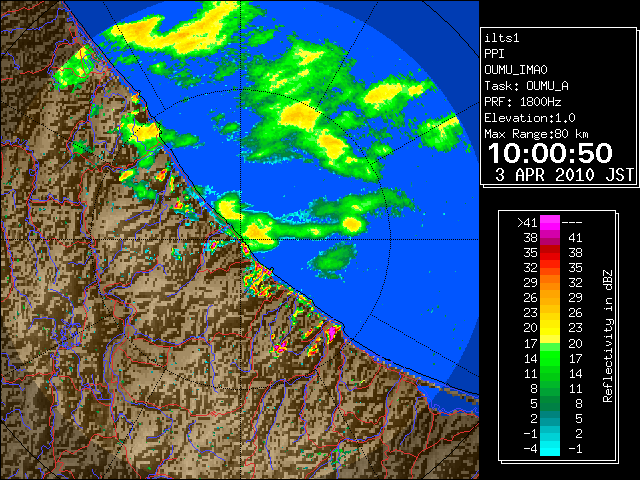The height and width of the screenshot is (480, 640).
Task: Pick the dark green legend band at 8 dBZ
Action: 550,389
